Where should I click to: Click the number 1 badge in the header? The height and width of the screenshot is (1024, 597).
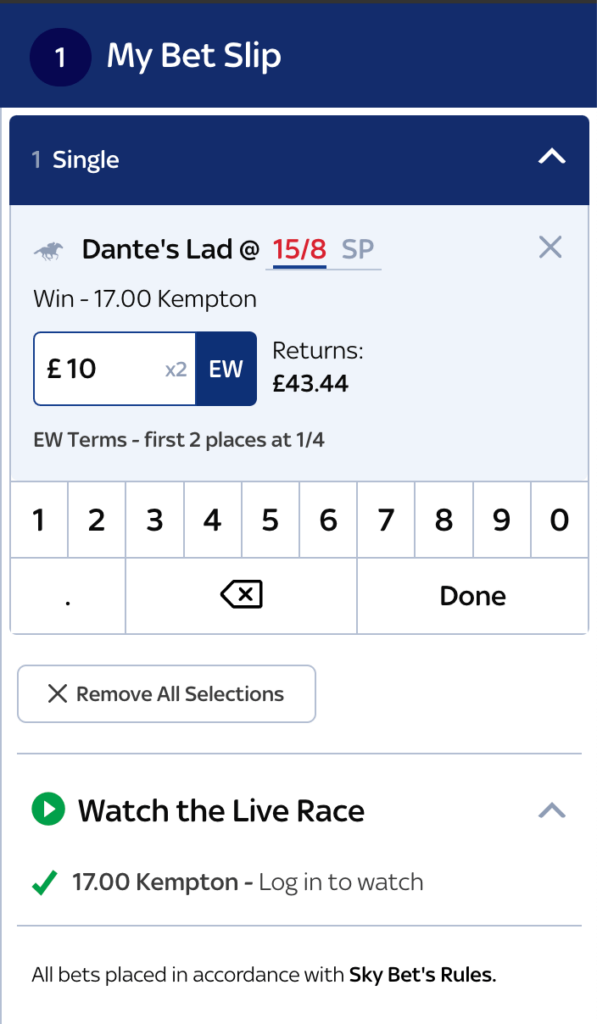60,57
